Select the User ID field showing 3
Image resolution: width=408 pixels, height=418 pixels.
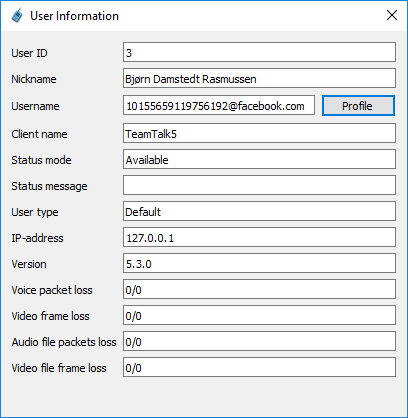(x=259, y=52)
